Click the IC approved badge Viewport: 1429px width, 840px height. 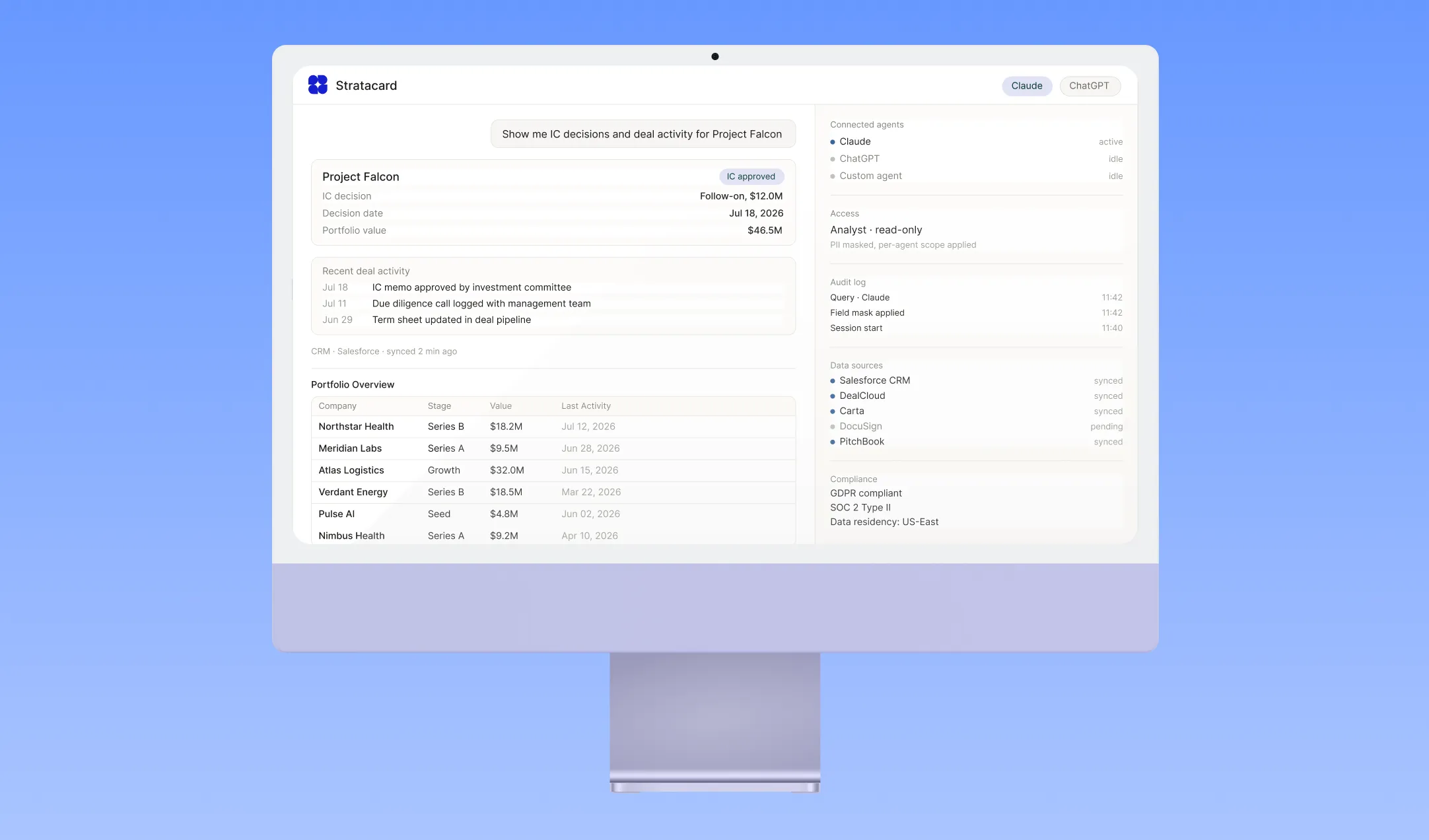(x=751, y=176)
